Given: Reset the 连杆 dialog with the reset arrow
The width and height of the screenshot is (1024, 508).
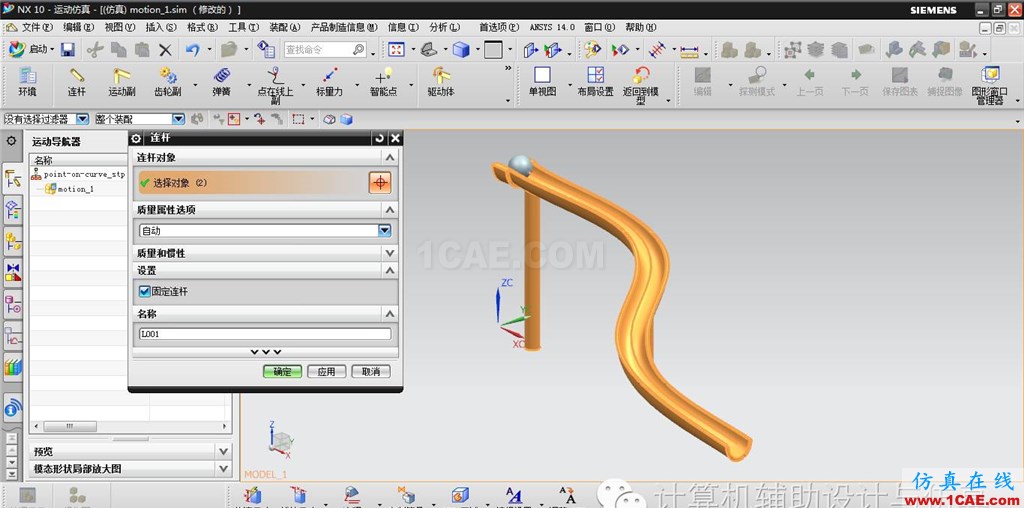Looking at the screenshot, I should [380, 138].
